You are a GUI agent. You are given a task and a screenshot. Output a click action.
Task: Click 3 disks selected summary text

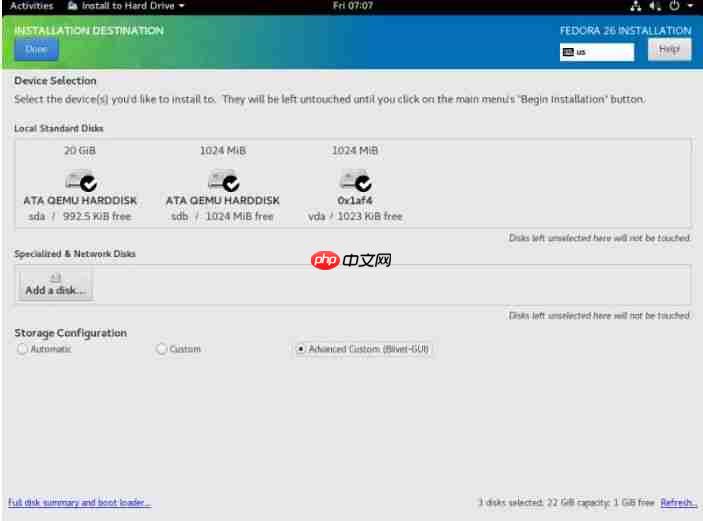click(x=566, y=502)
